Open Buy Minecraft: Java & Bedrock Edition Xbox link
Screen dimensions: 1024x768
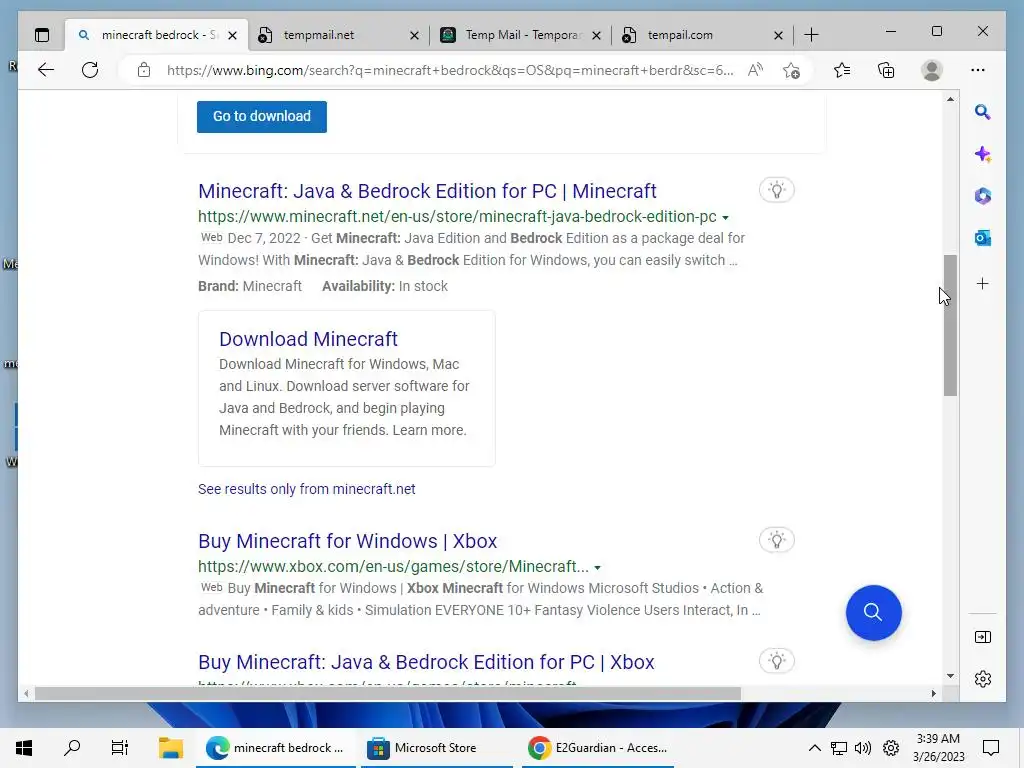tap(426, 662)
